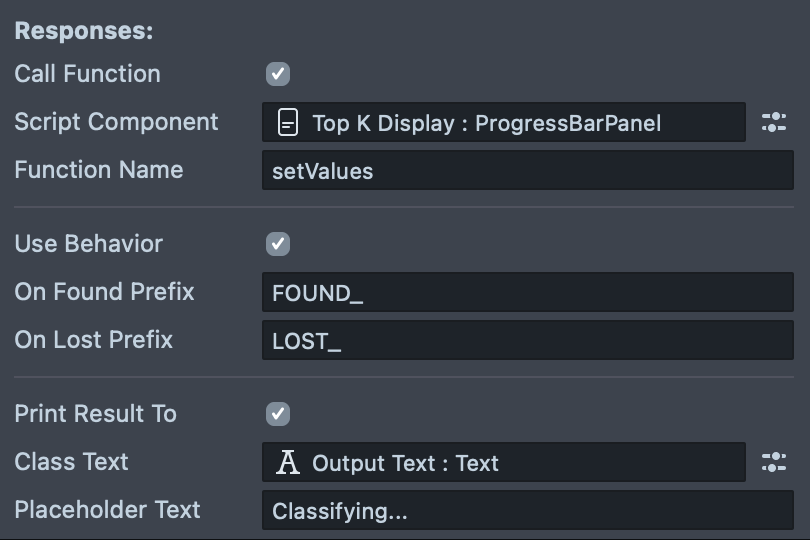810x540 pixels.
Task: Open the picker next to Class Text
Action: click(x=774, y=462)
